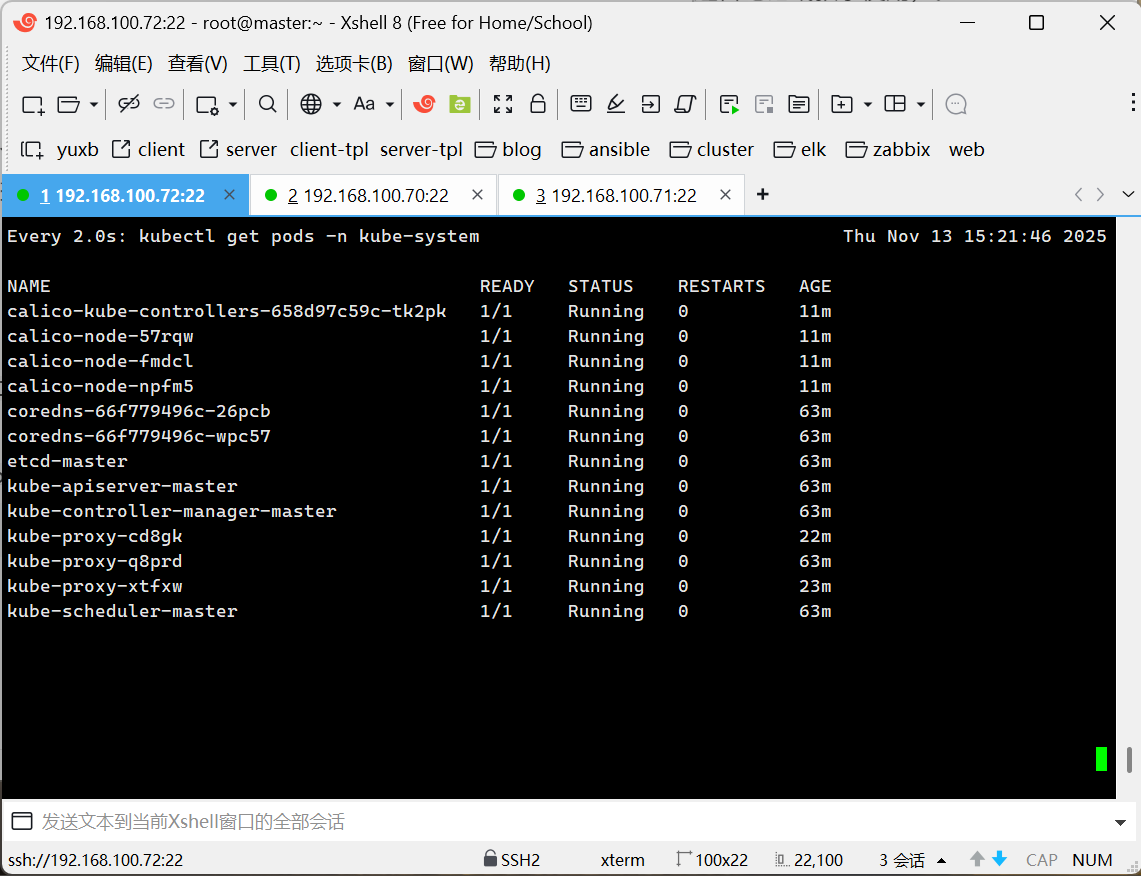Click the compose pane document icon
The height and width of the screenshot is (876, 1141).
coord(798,104)
